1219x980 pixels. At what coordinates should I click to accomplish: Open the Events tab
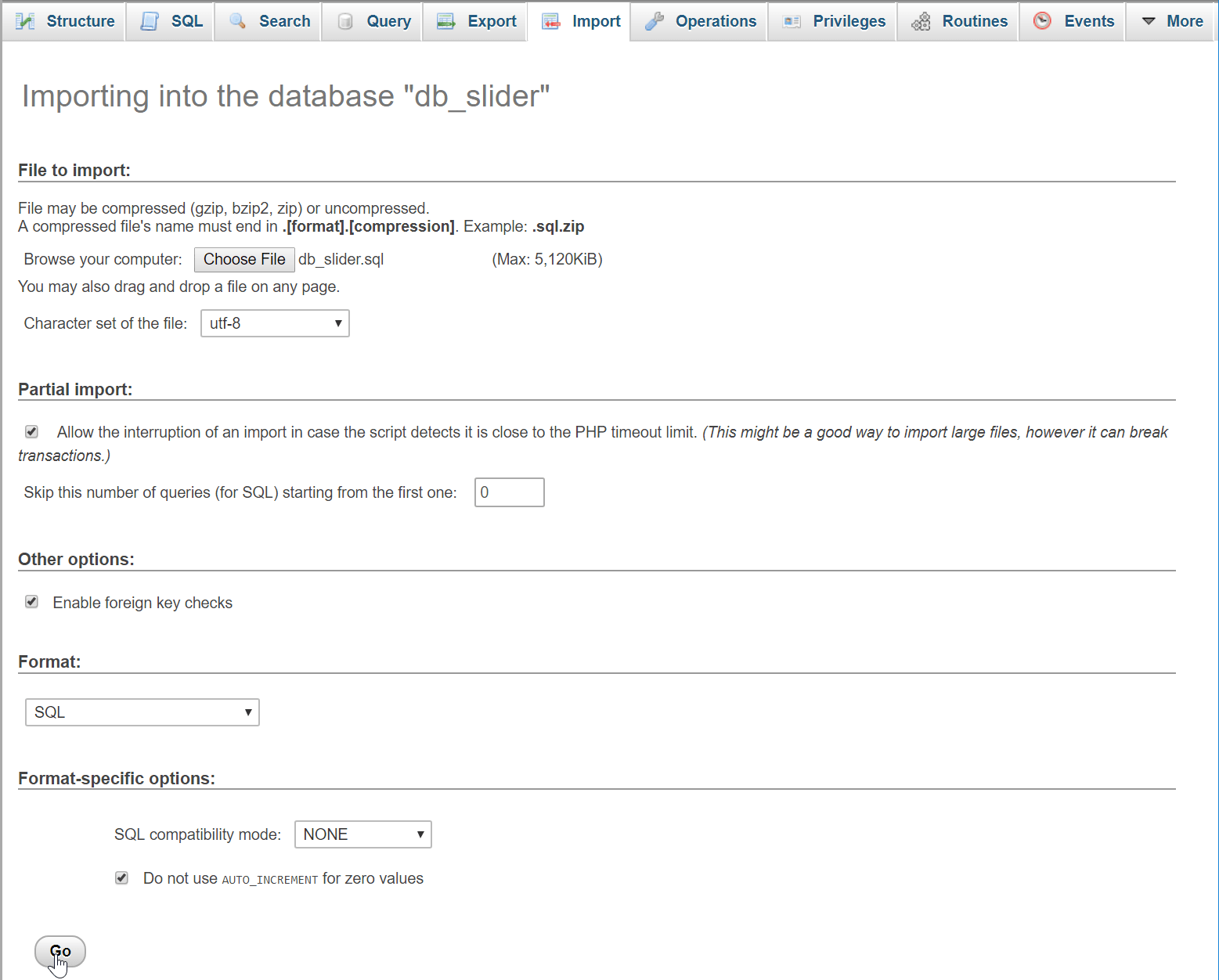pyautogui.click(x=1073, y=21)
